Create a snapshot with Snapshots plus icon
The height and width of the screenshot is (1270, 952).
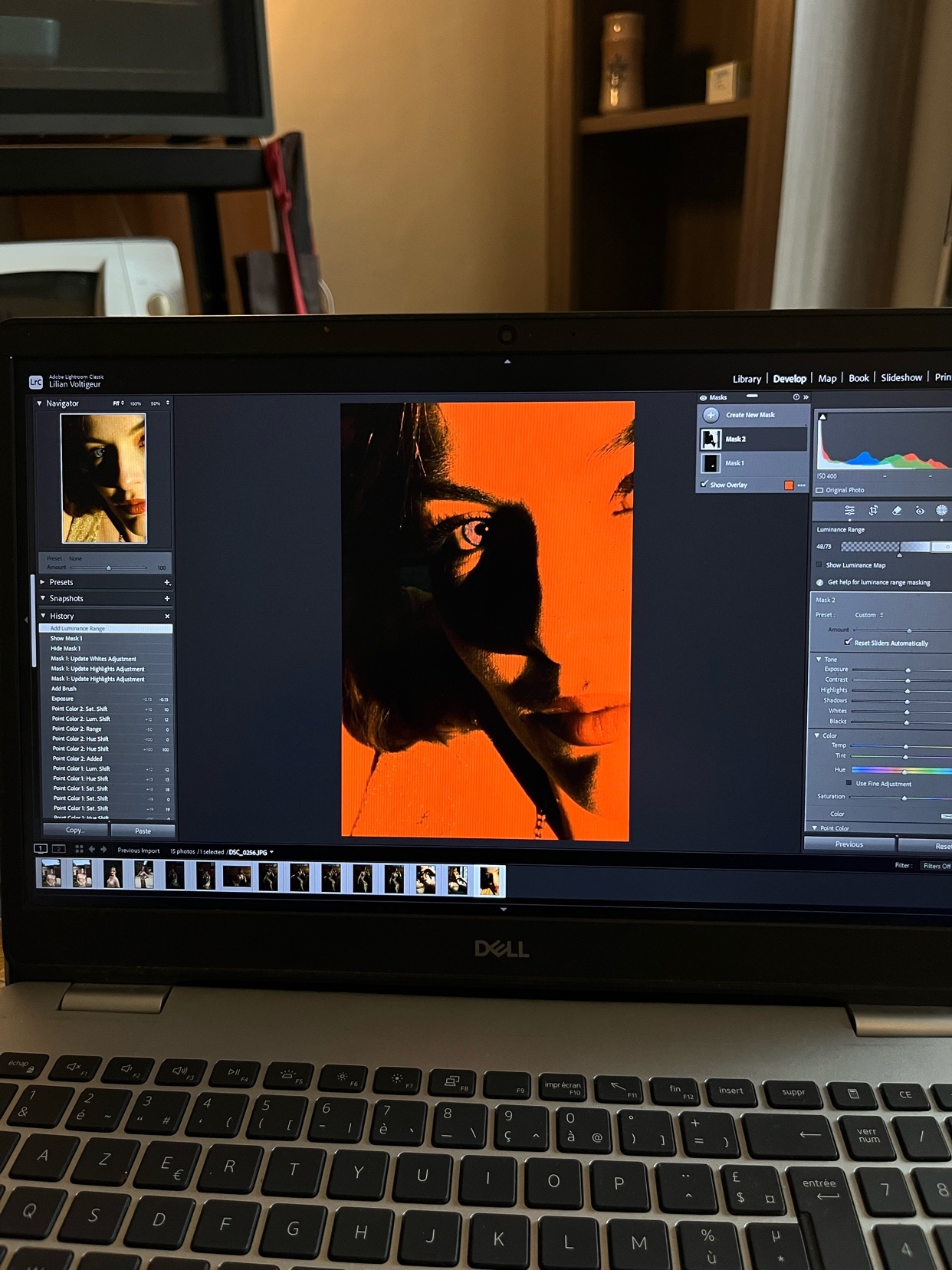pos(167,598)
